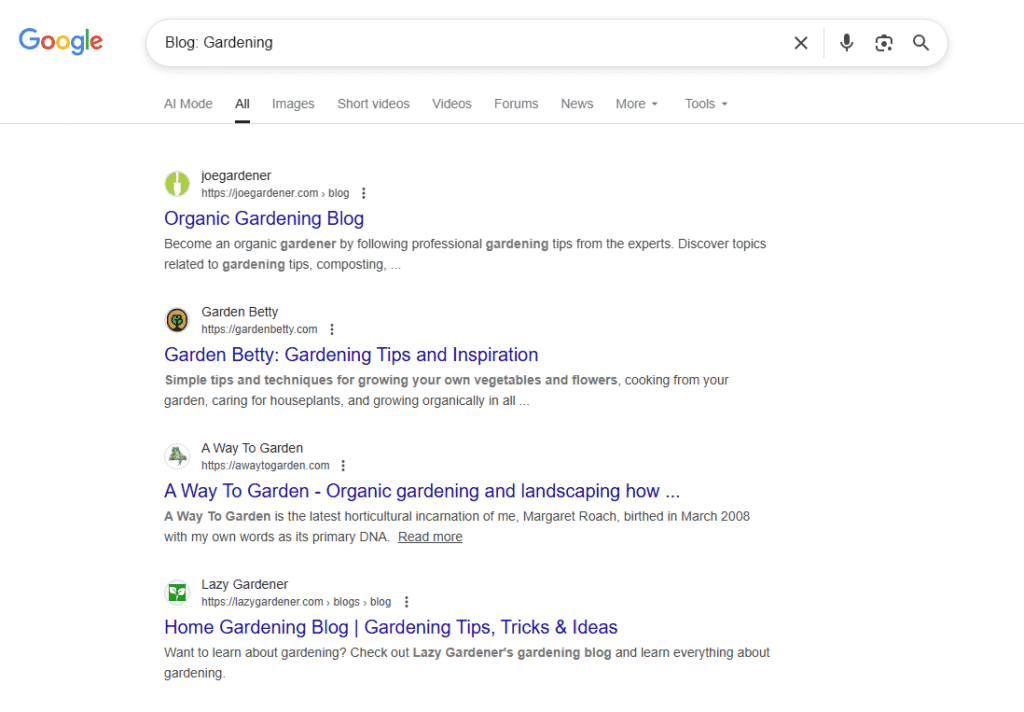Click the Lazy Gardener favicon

coord(177,593)
